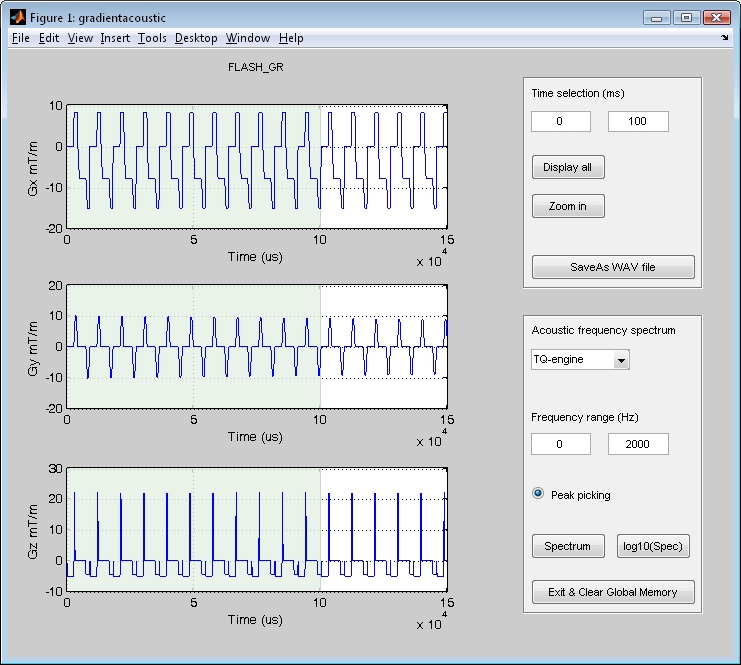The height and width of the screenshot is (665, 741).
Task: Open the Help menu
Action: (291, 38)
